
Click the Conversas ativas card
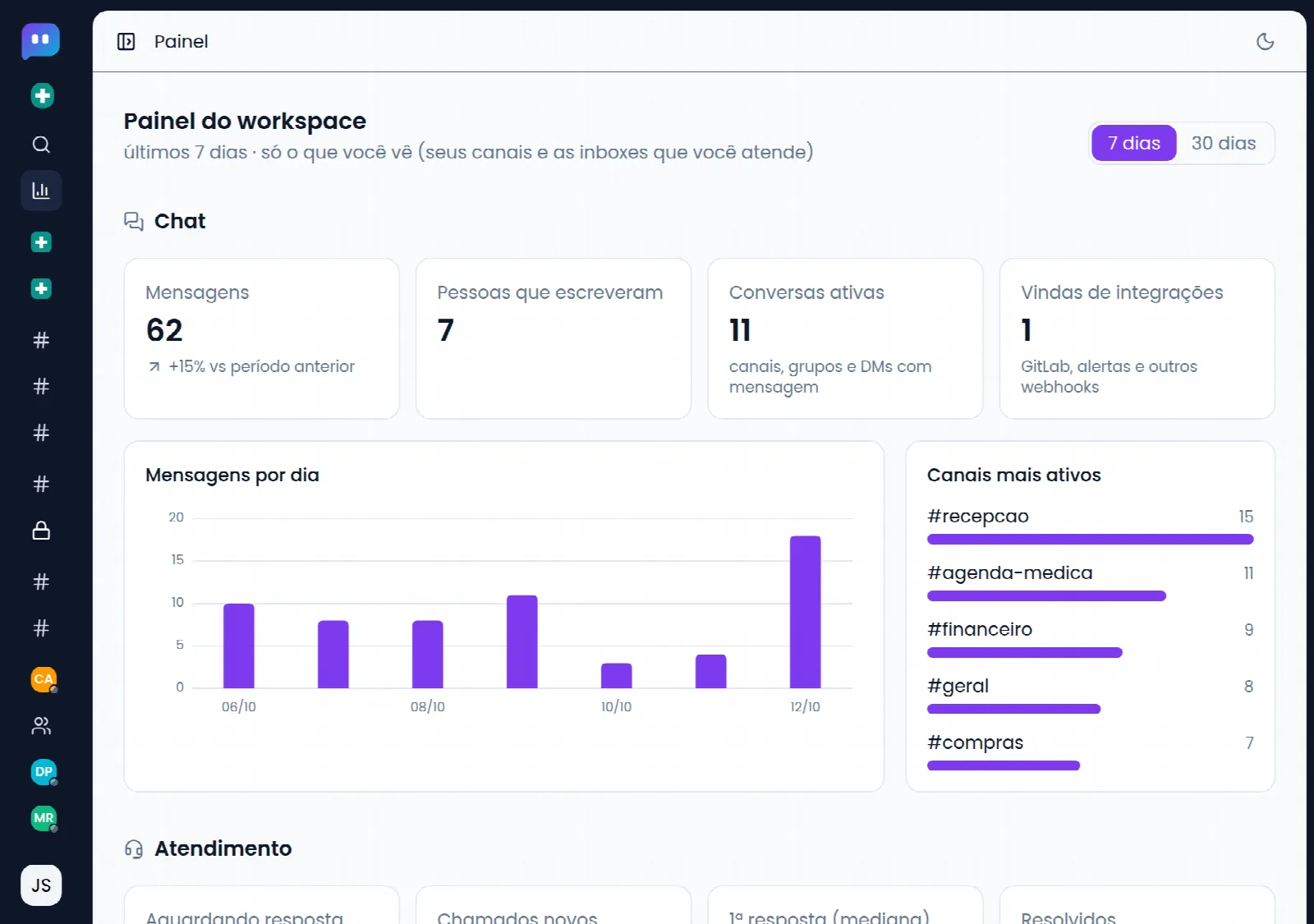pyautogui.click(x=845, y=338)
